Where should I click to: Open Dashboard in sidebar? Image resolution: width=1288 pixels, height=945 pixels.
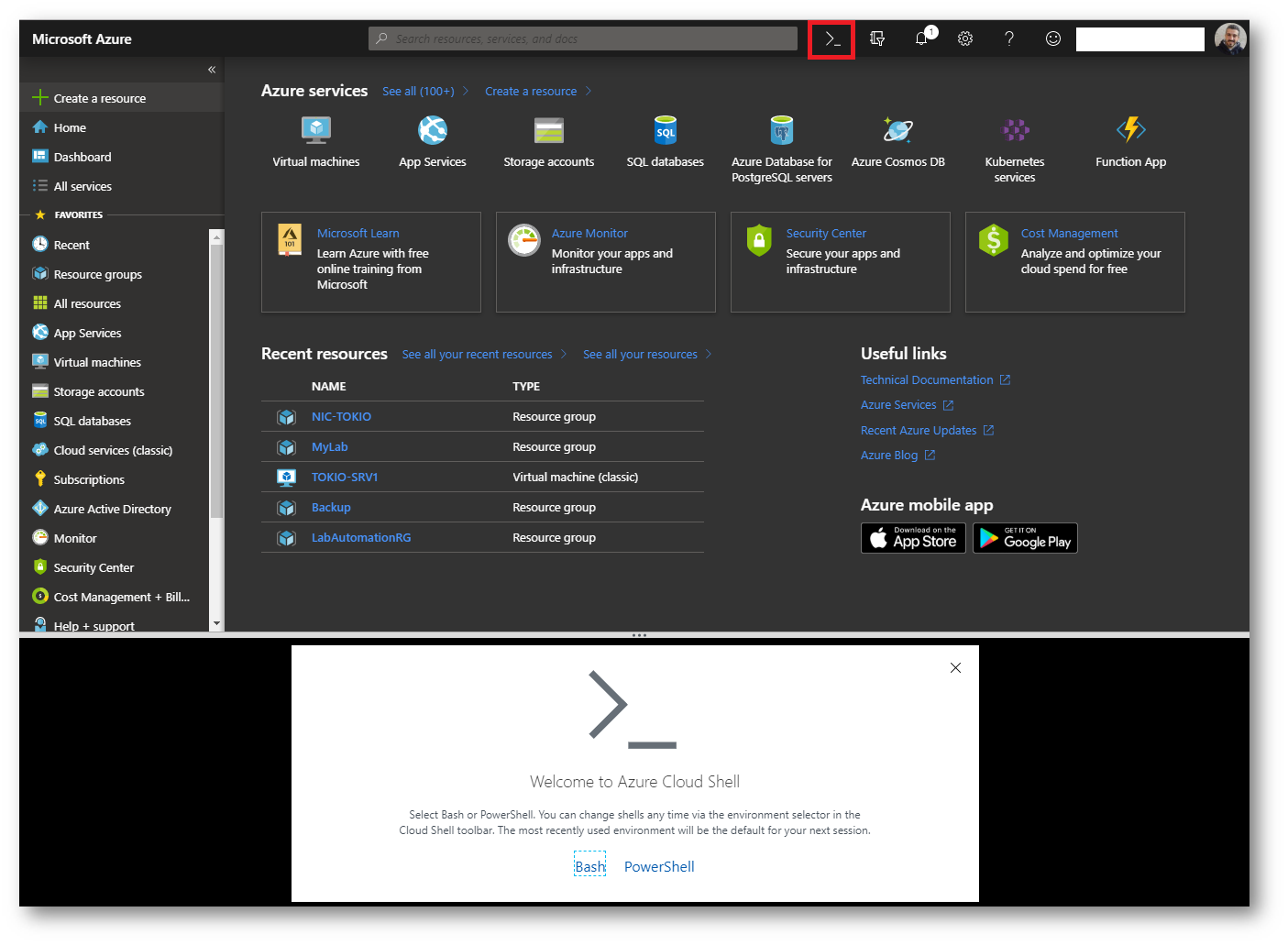point(121,157)
